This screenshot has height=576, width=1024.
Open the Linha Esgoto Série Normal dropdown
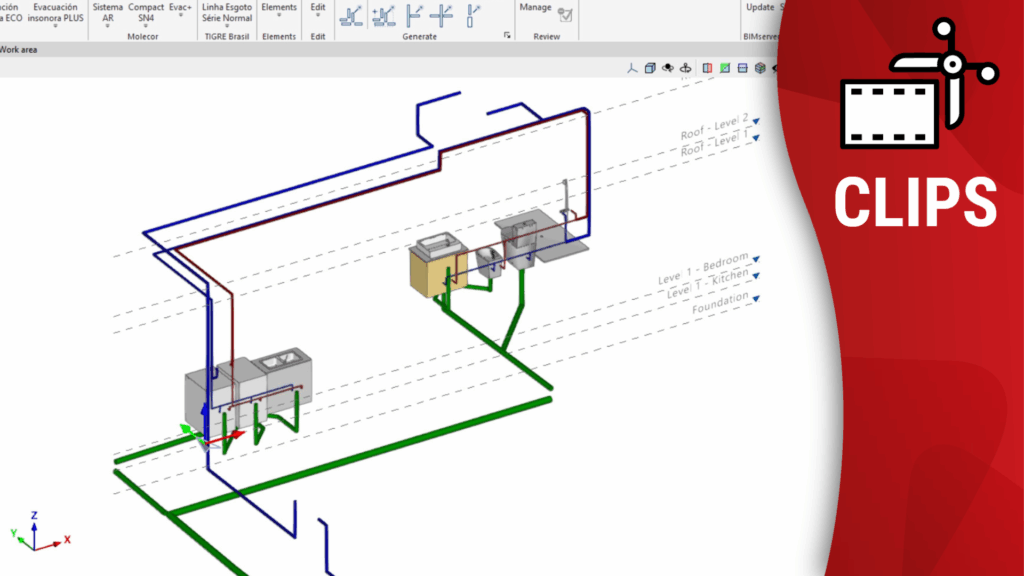click(226, 12)
